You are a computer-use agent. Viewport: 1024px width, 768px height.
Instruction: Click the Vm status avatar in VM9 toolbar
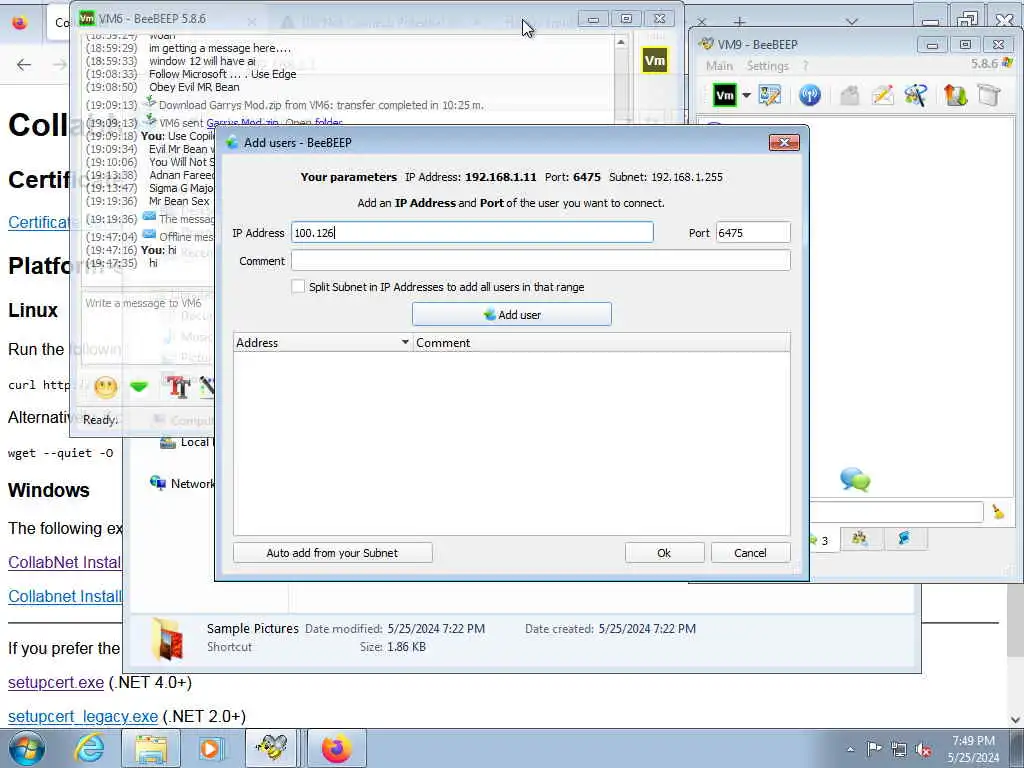[x=725, y=95]
